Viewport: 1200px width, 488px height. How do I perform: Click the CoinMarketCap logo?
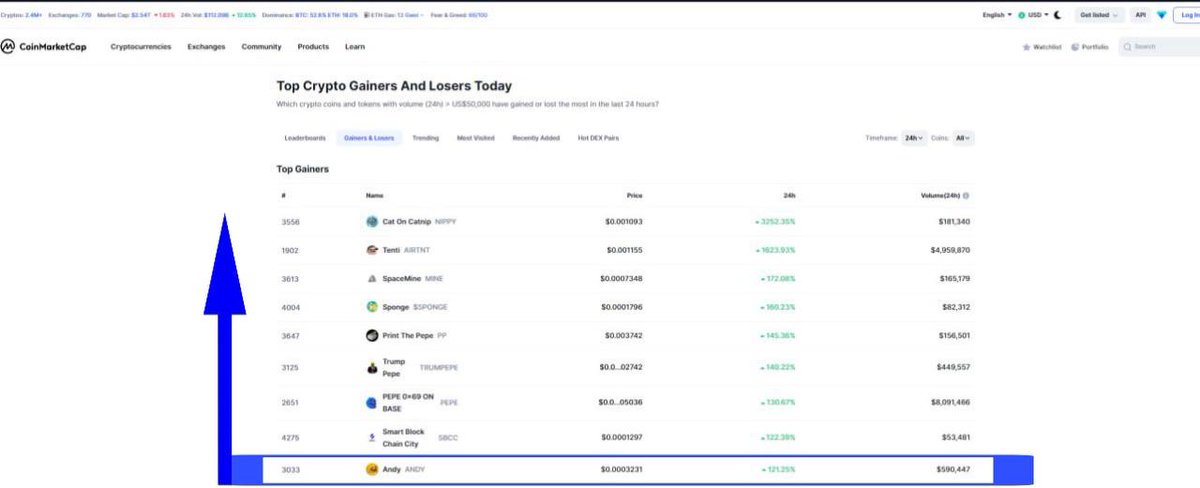(x=43, y=47)
